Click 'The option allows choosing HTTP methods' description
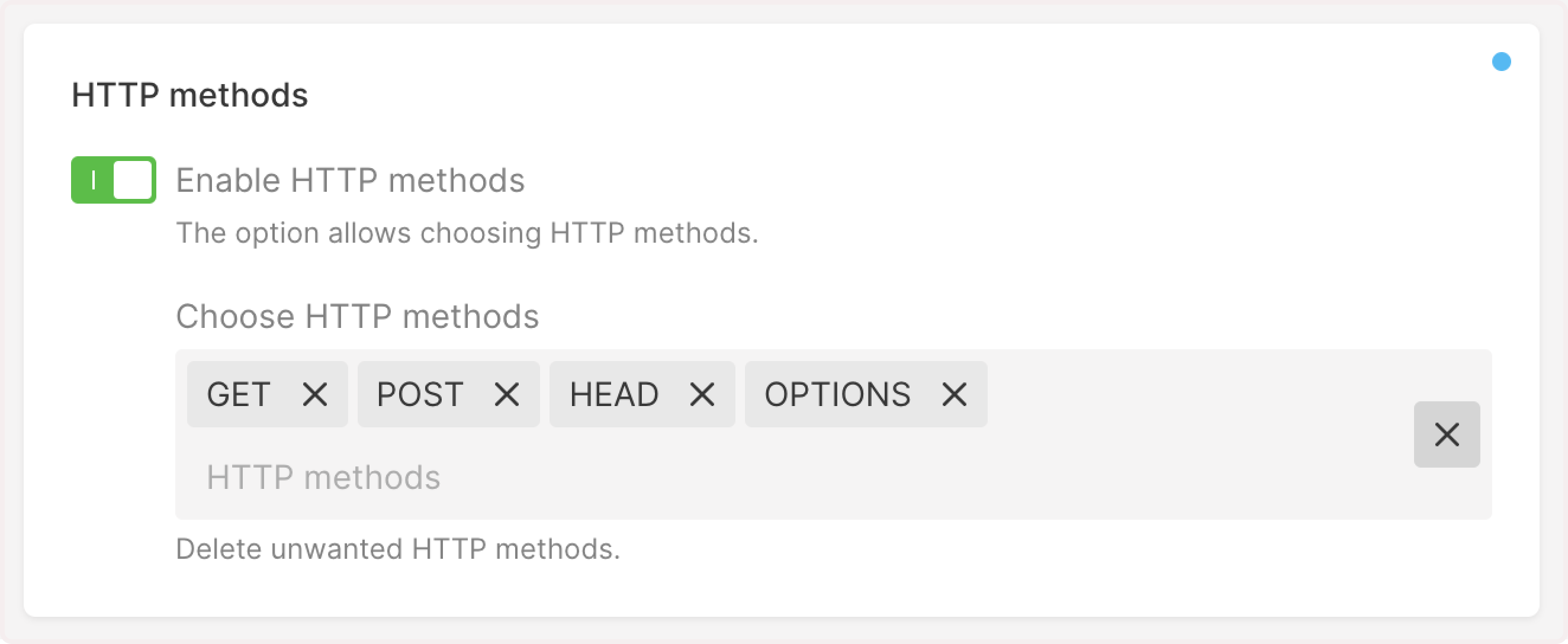The width and height of the screenshot is (1568, 644). click(x=467, y=233)
